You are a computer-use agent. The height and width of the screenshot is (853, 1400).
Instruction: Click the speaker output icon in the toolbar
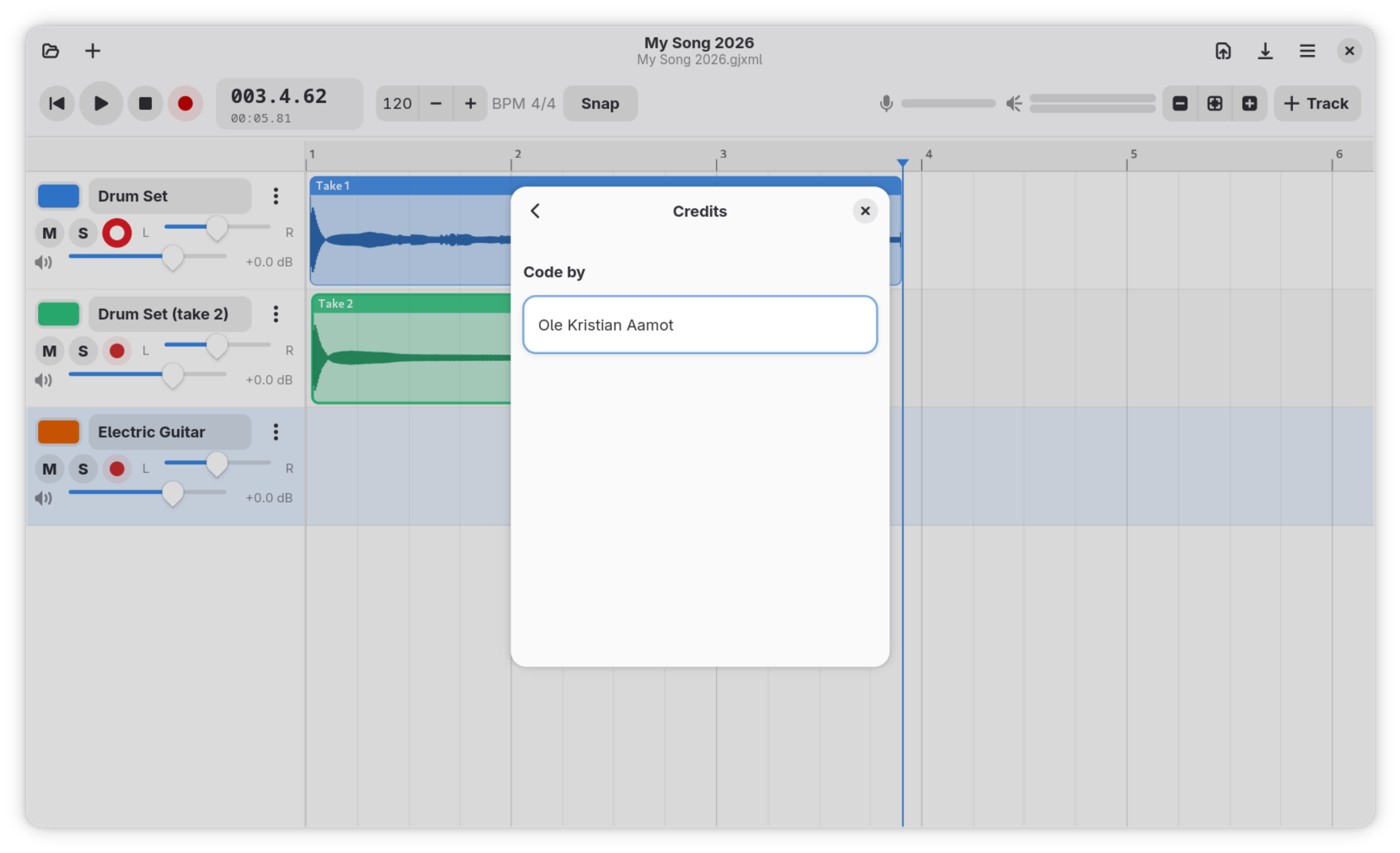[1014, 103]
